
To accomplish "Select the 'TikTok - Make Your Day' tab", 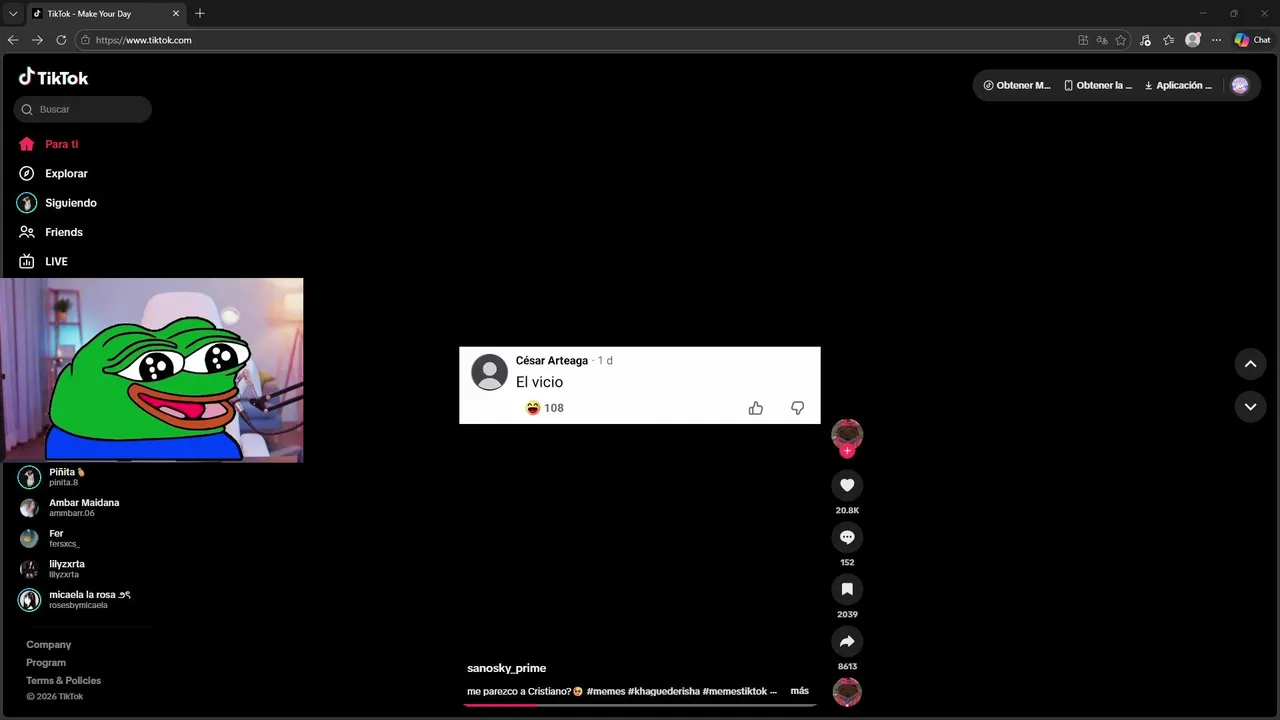I will (x=106, y=13).
